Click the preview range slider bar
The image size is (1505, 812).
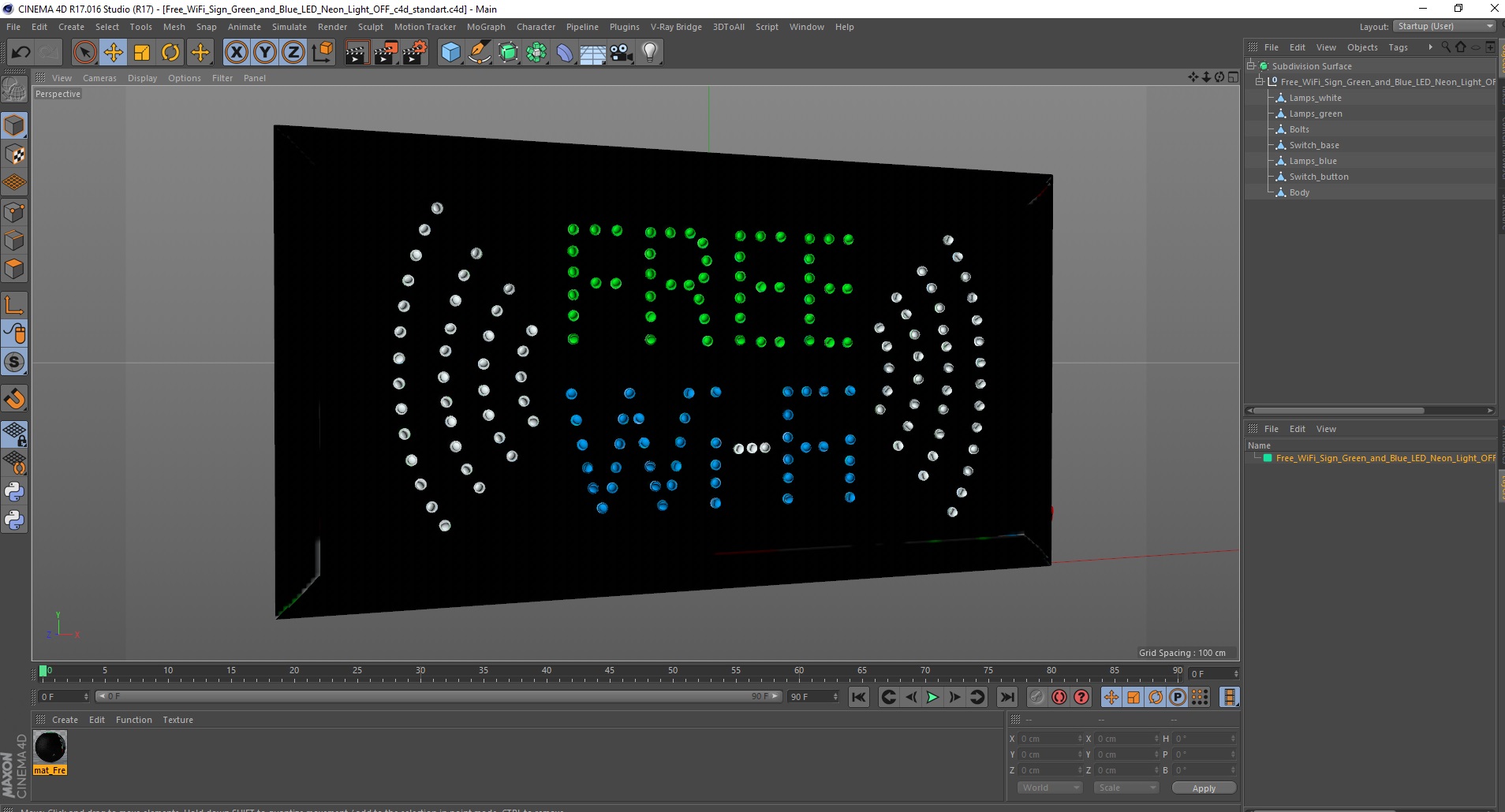[x=439, y=696]
